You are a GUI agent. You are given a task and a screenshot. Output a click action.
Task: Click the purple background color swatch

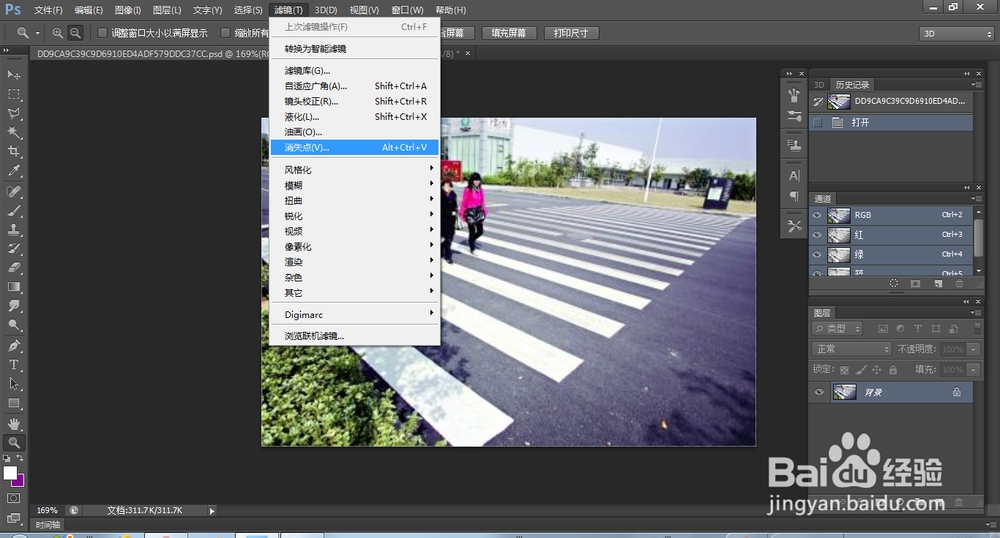coord(19,481)
